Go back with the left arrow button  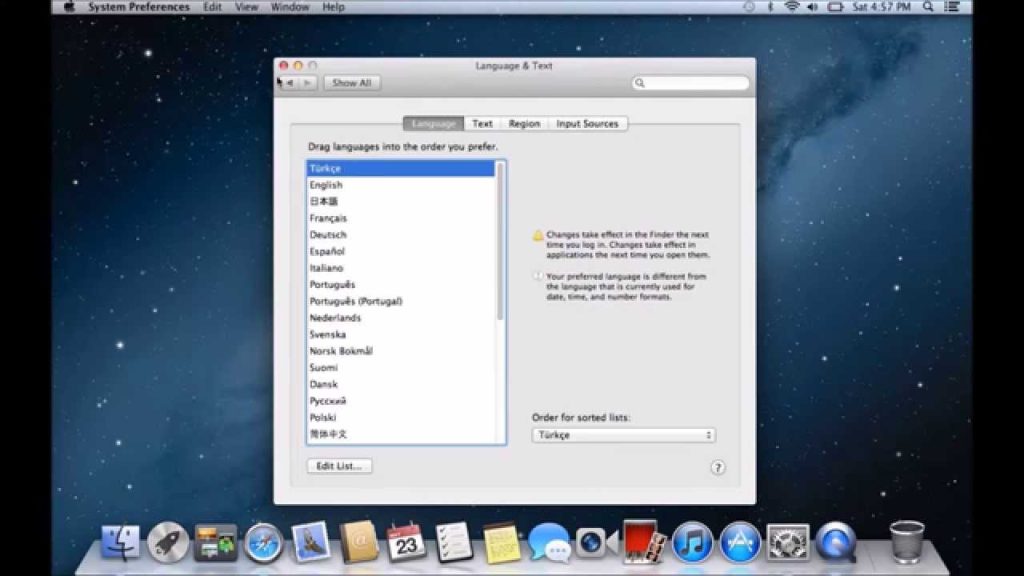coord(289,83)
